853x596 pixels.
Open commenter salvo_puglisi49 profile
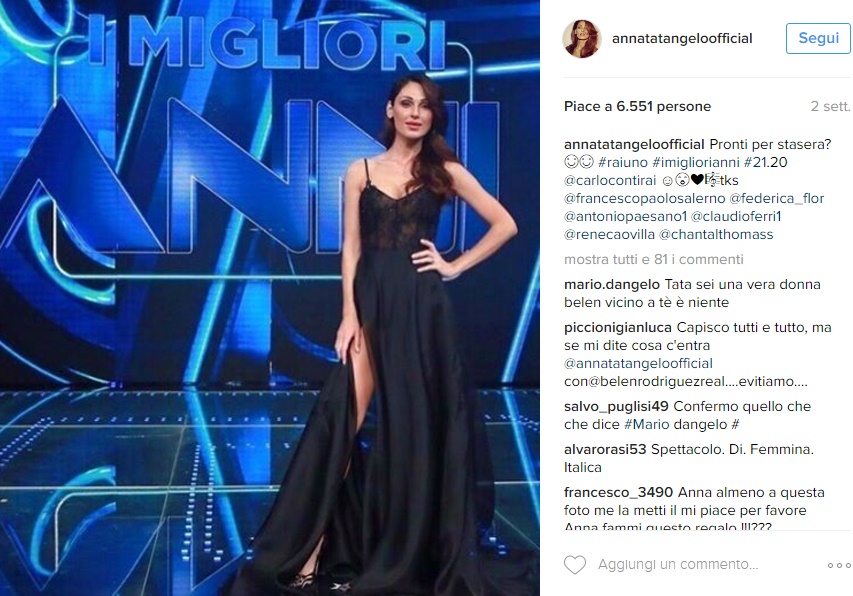pos(616,406)
